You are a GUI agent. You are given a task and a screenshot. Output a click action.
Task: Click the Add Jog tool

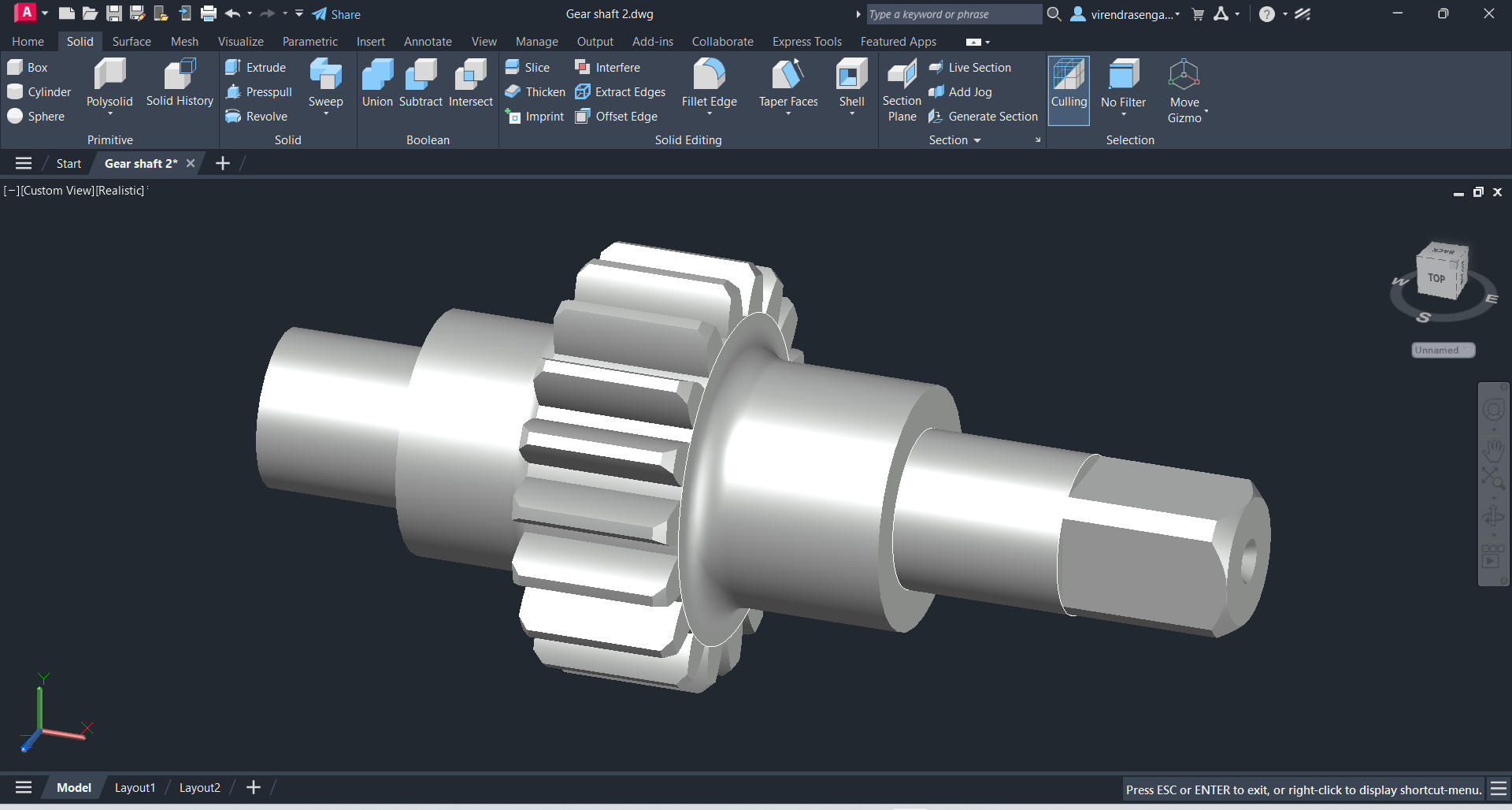tap(960, 92)
